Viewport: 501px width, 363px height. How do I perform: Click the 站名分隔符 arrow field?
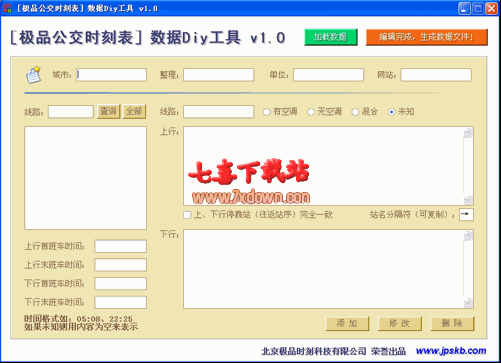[466, 214]
